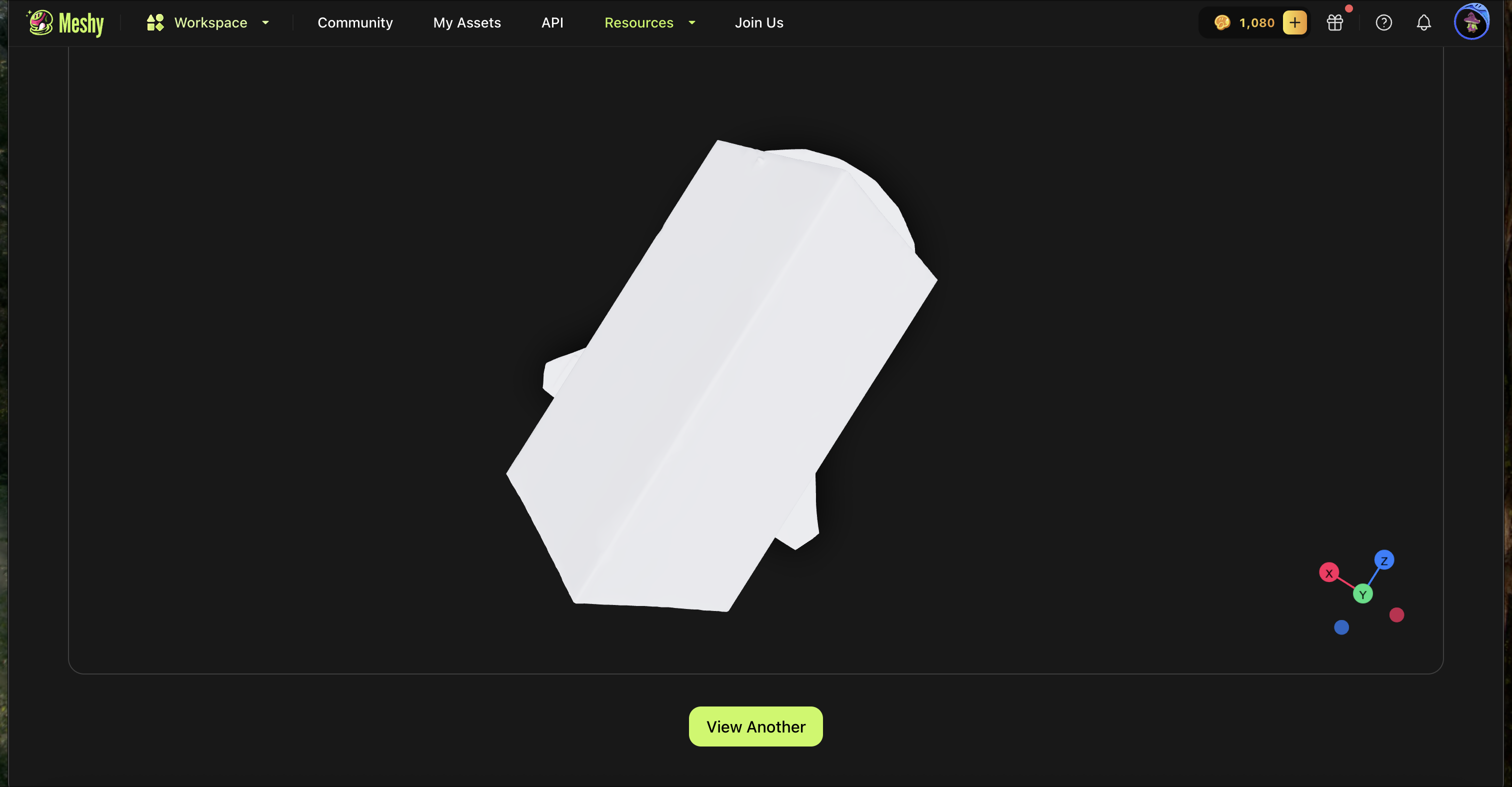Click the Workspace shapes icon
The height and width of the screenshot is (787, 1512).
coord(155,23)
